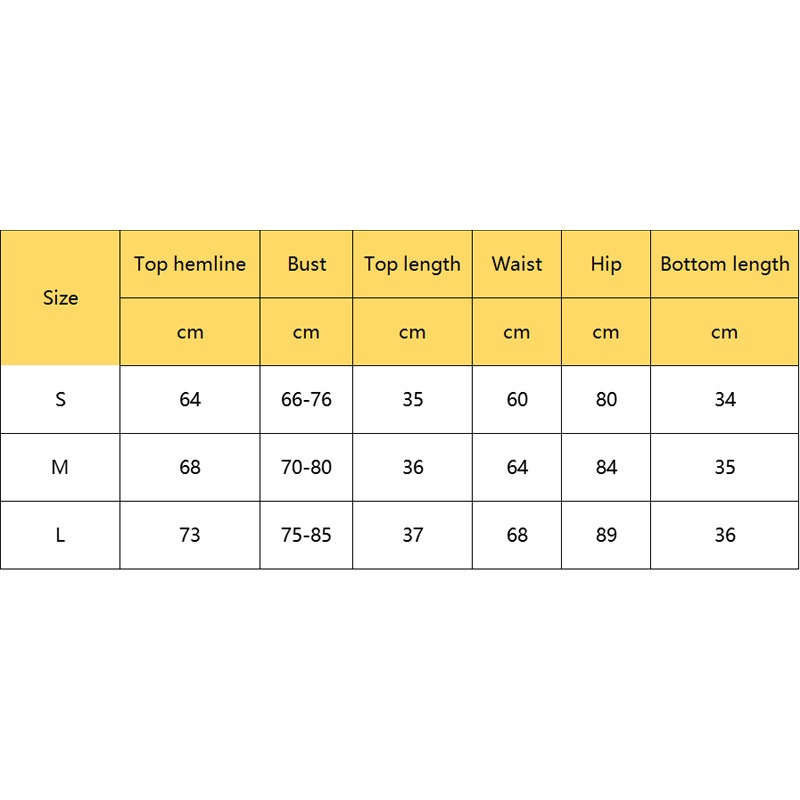Click the Waist column header
Screen dimensions: 800x800
click(517, 264)
